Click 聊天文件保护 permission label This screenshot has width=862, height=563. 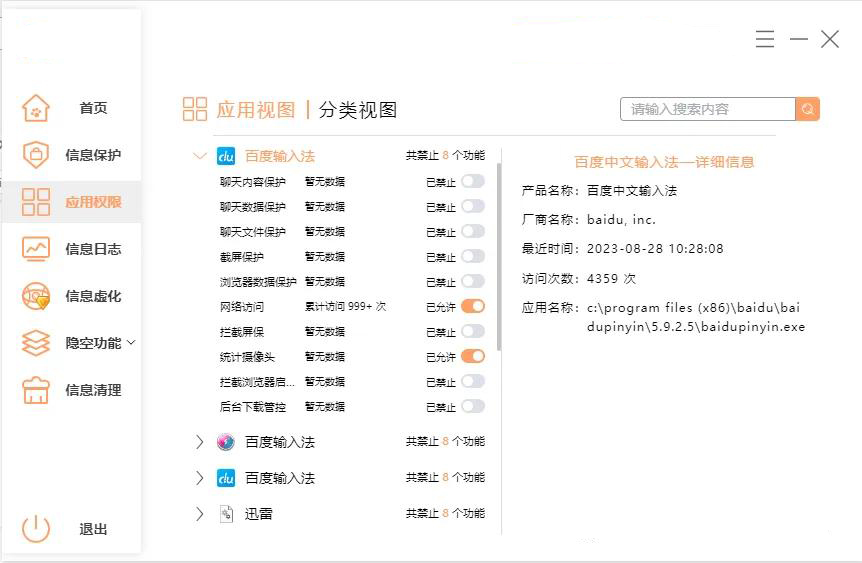(x=253, y=232)
